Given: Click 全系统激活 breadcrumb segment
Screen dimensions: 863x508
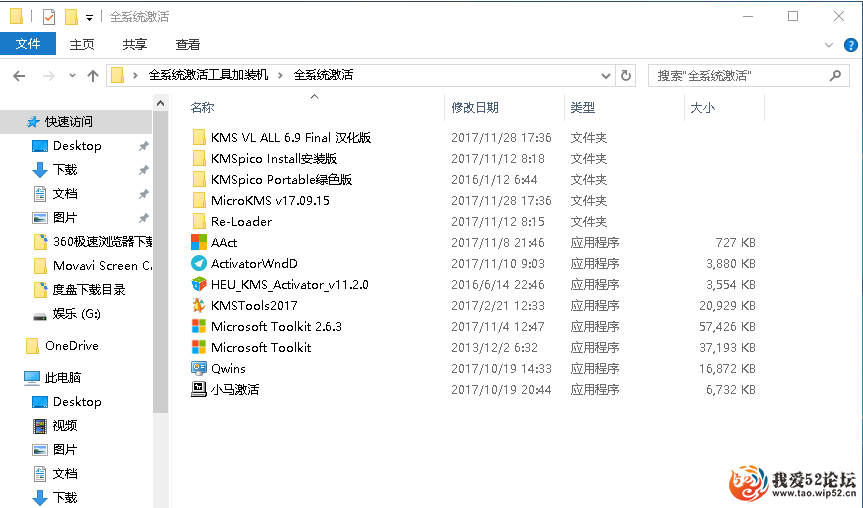Looking at the screenshot, I should pyautogui.click(x=323, y=75).
